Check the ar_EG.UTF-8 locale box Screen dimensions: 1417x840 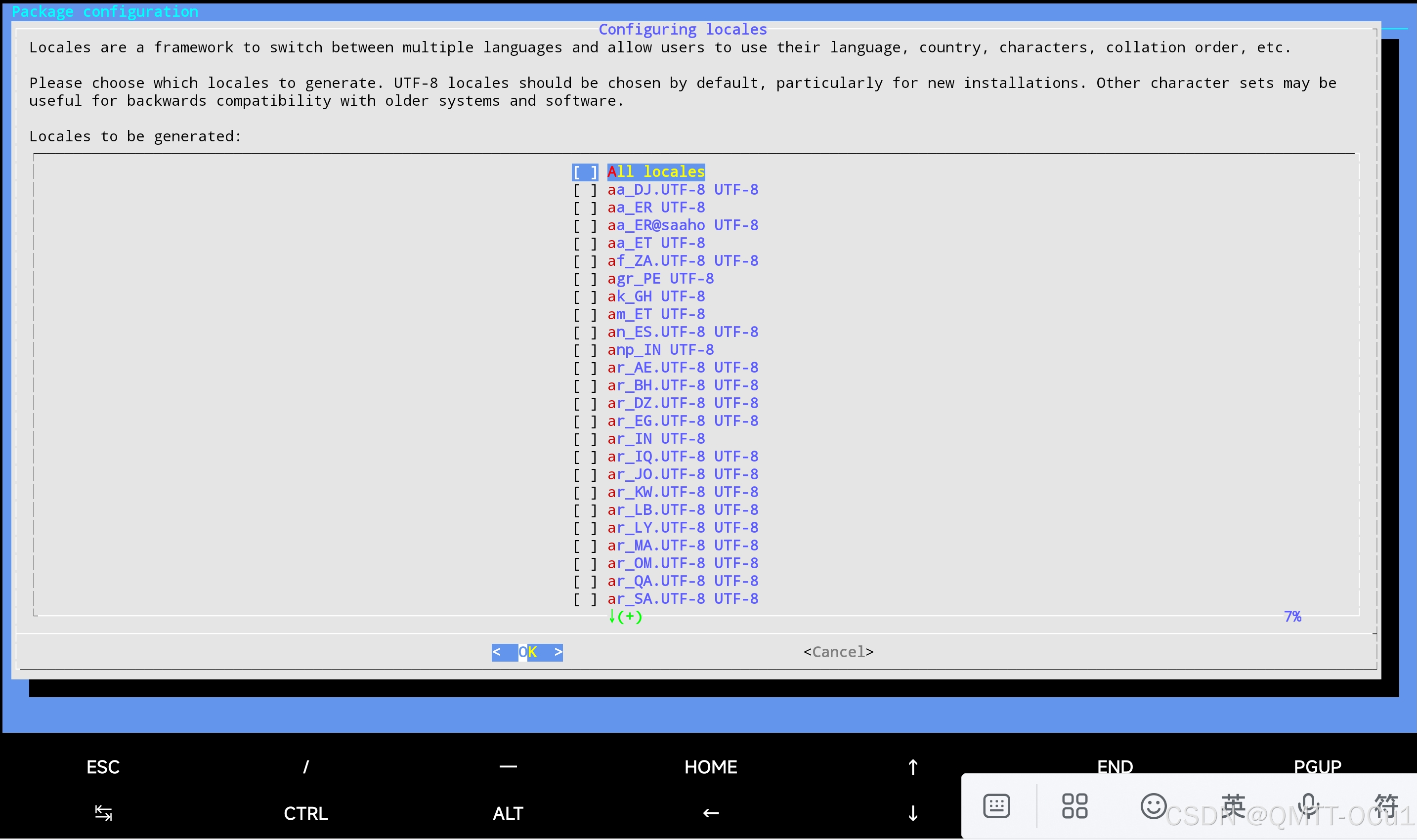click(x=585, y=421)
